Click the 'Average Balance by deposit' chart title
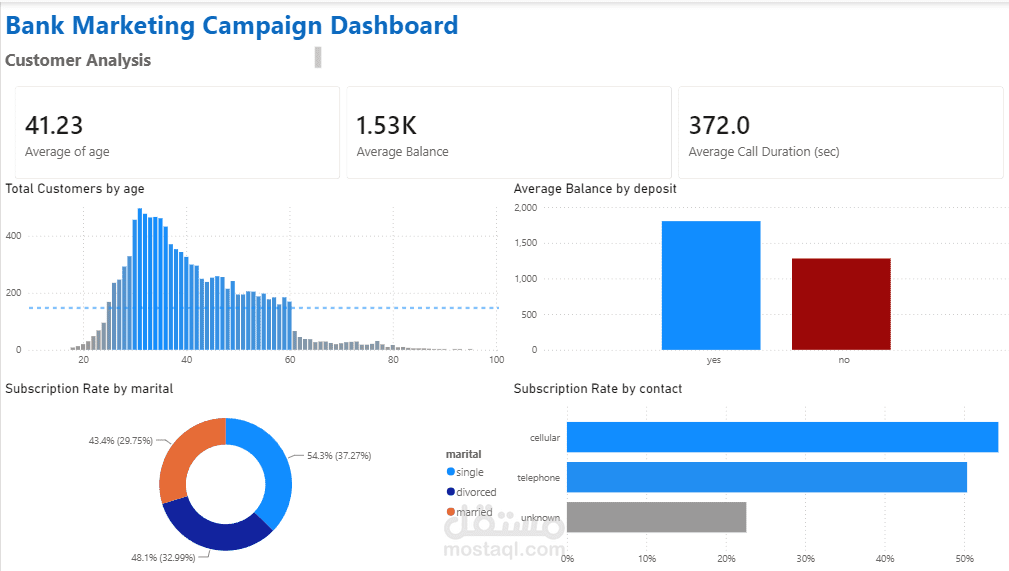 point(595,189)
